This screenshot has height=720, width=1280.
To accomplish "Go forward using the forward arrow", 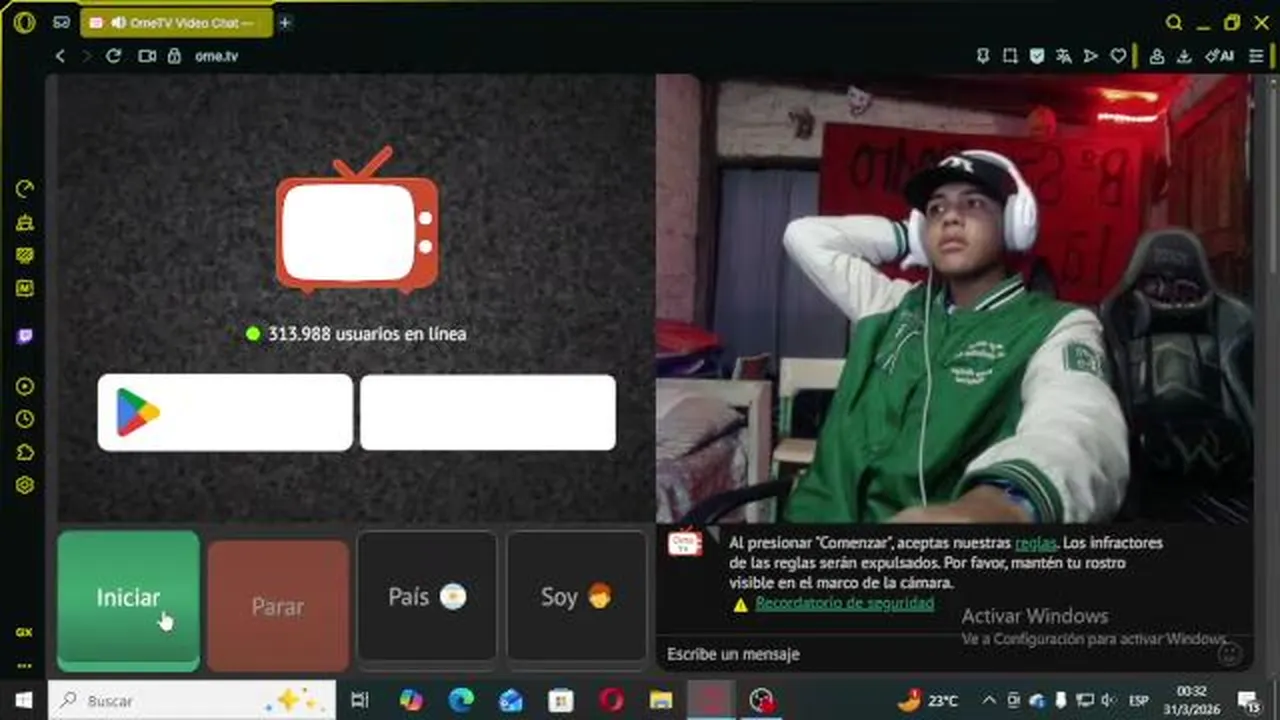I will click(x=86, y=56).
